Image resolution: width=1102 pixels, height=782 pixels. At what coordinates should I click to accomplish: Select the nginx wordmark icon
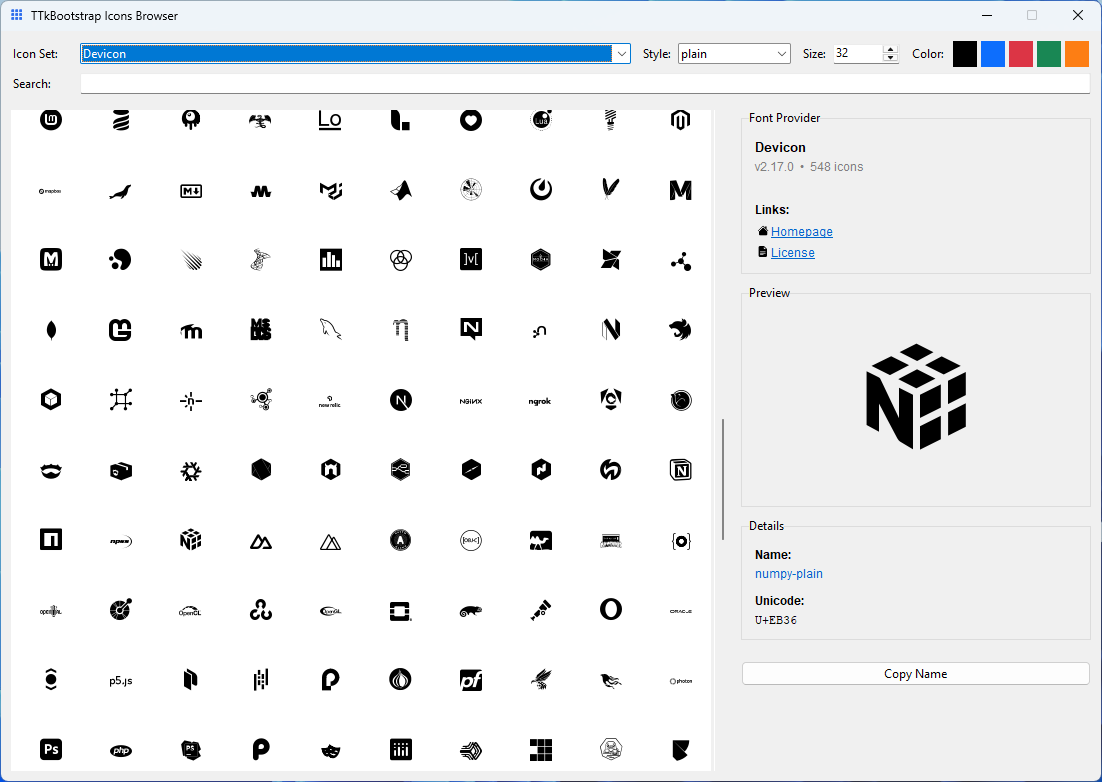coord(470,399)
